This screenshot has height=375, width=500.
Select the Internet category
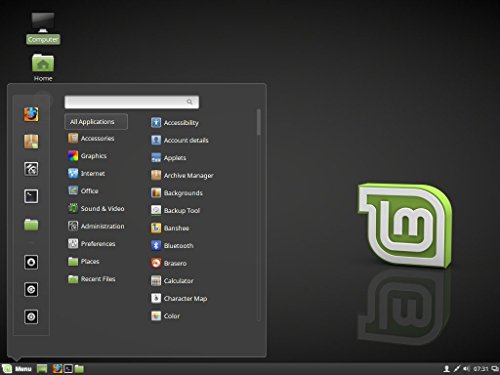coord(87,173)
